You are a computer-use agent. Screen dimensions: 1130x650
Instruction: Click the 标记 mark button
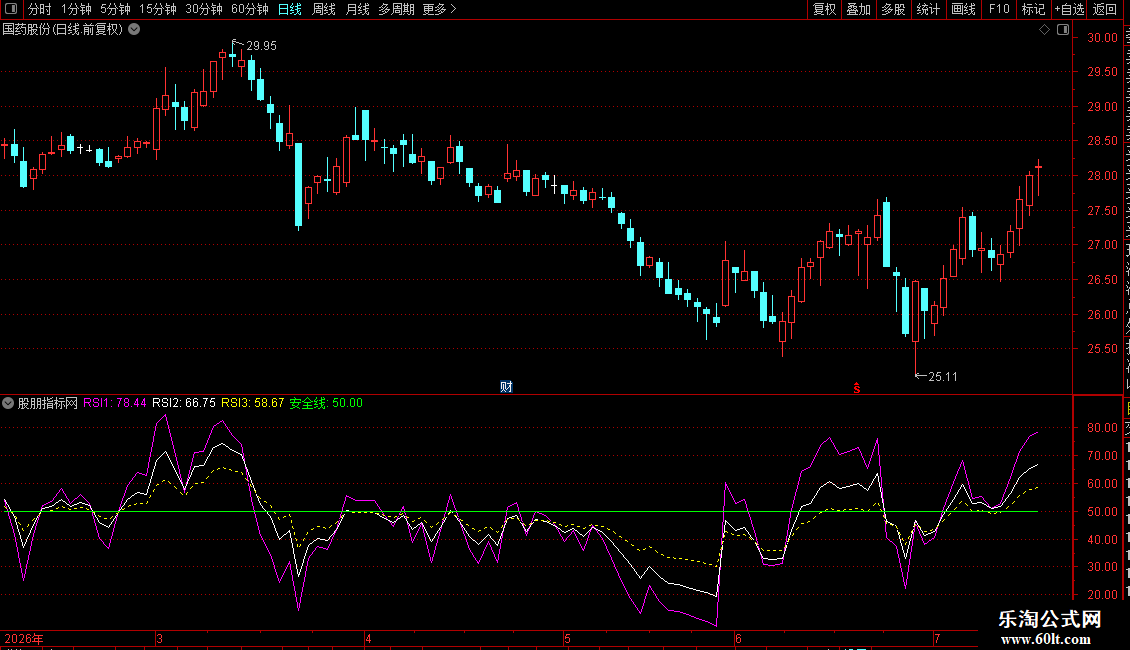1033,9
